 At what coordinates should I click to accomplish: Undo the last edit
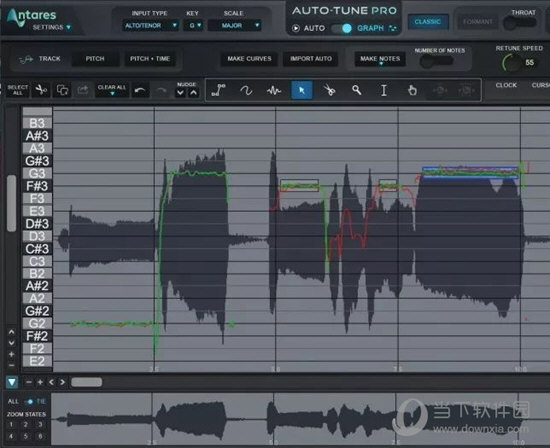(x=140, y=91)
